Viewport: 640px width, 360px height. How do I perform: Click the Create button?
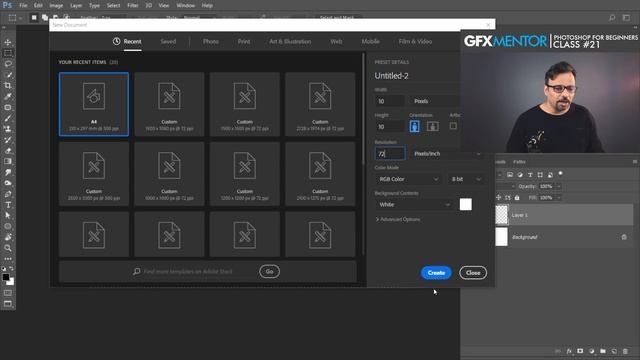click(436, 273)
